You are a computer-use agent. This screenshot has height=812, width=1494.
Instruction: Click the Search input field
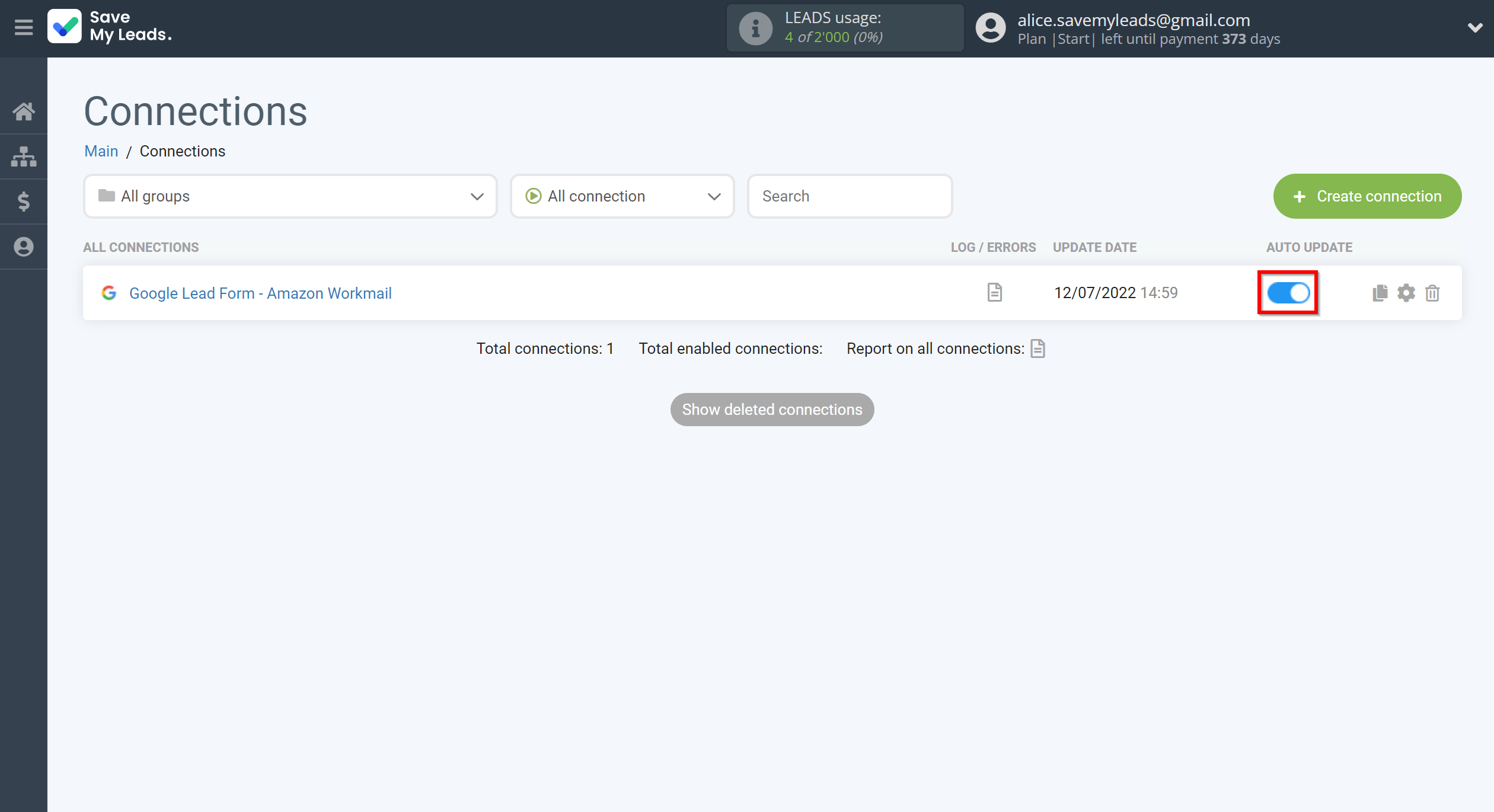(x=848, y=196)
